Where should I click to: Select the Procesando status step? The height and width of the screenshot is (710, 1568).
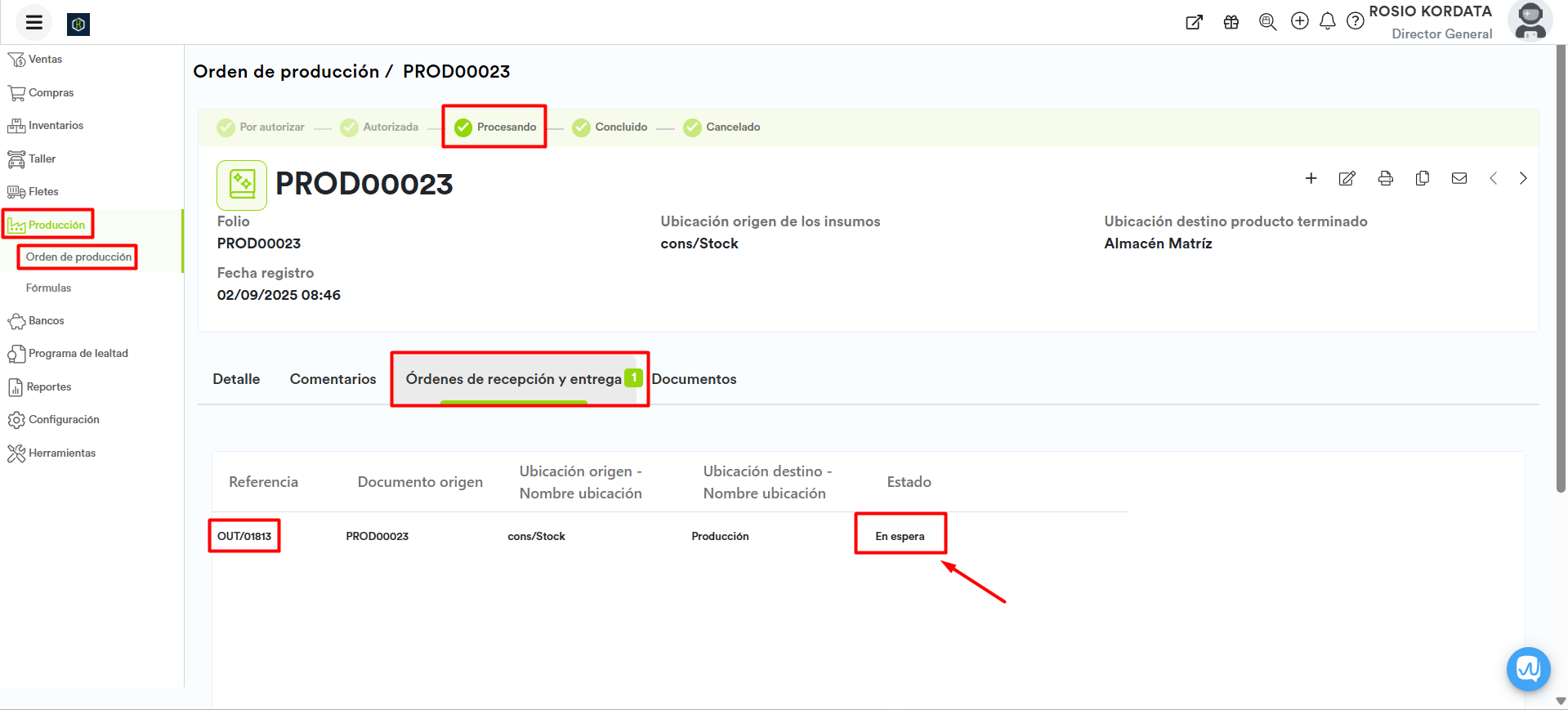coord(495,127)
